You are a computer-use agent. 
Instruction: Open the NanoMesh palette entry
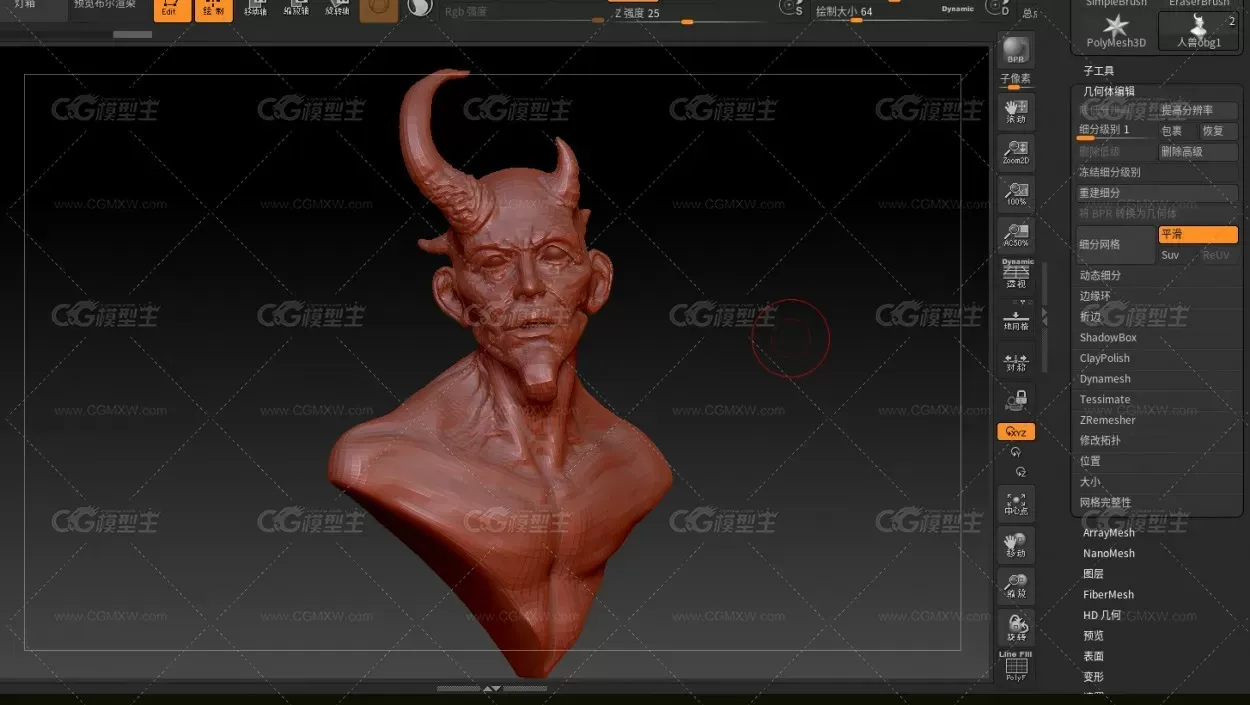pos(1109,553)
